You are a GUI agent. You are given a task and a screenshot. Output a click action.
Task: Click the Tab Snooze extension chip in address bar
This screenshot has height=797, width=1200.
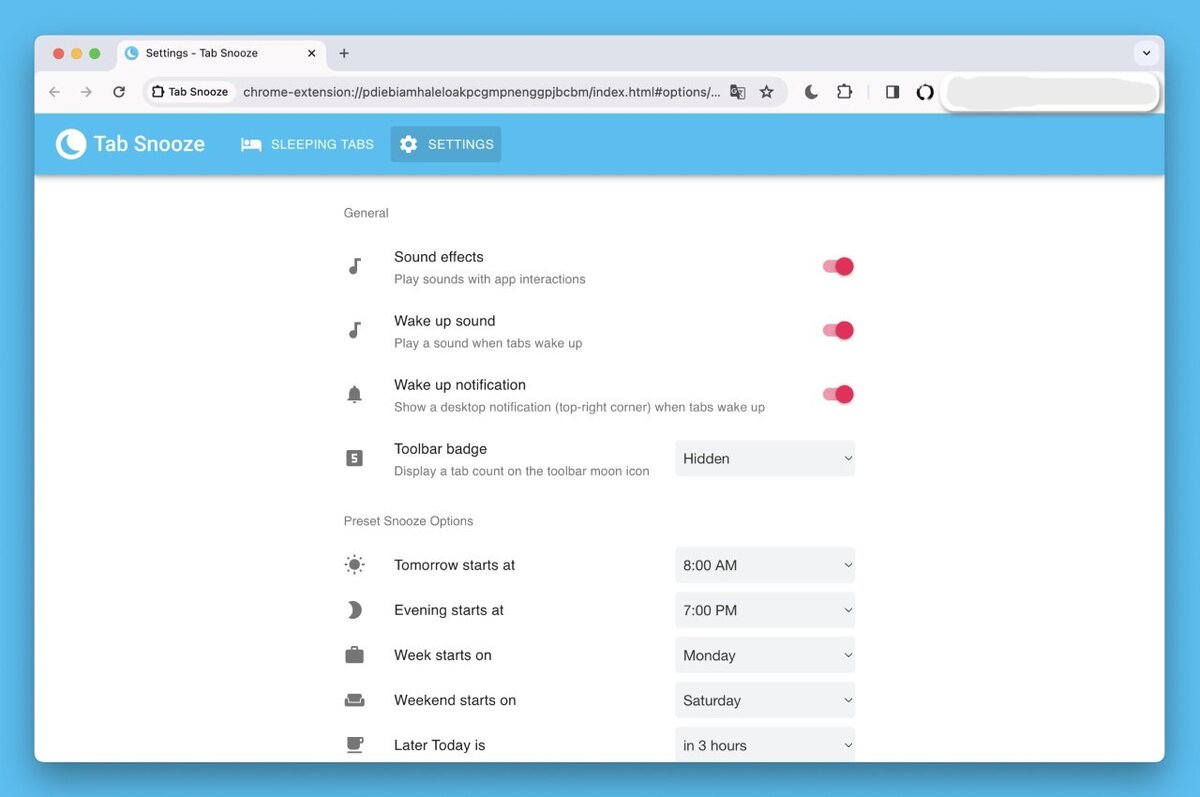190,92
